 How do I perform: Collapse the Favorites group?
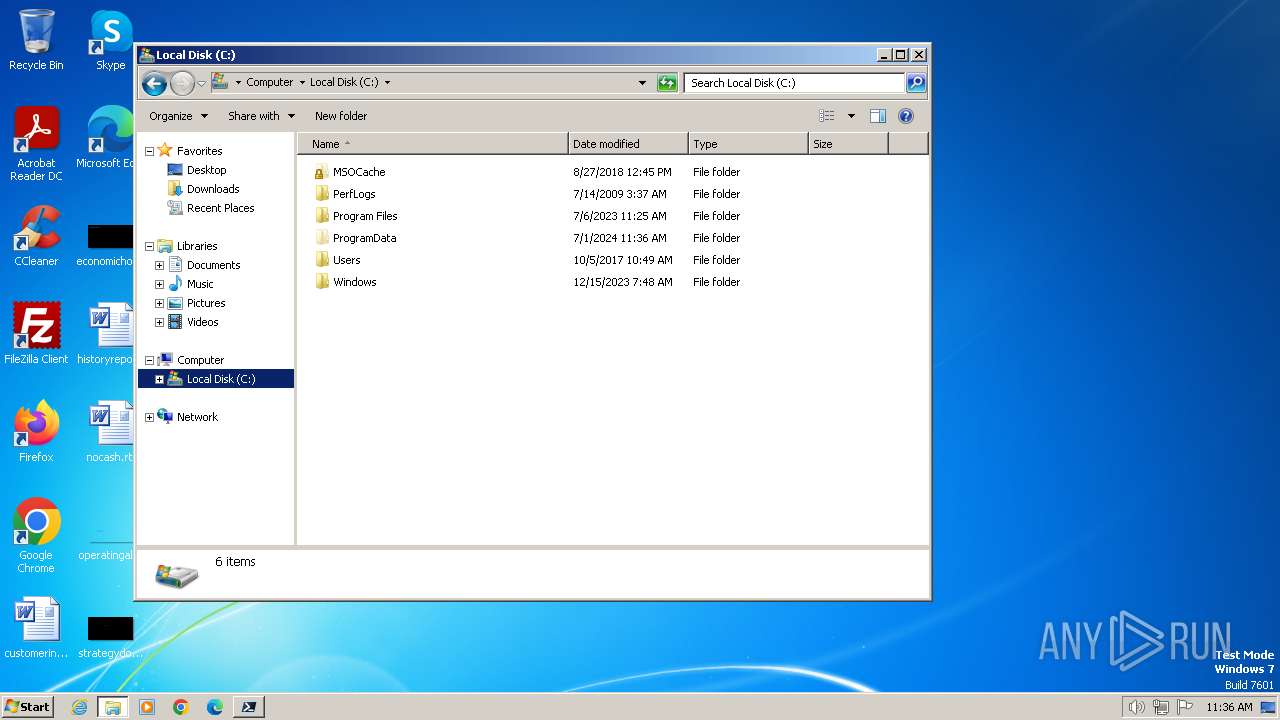coord(150,151)
